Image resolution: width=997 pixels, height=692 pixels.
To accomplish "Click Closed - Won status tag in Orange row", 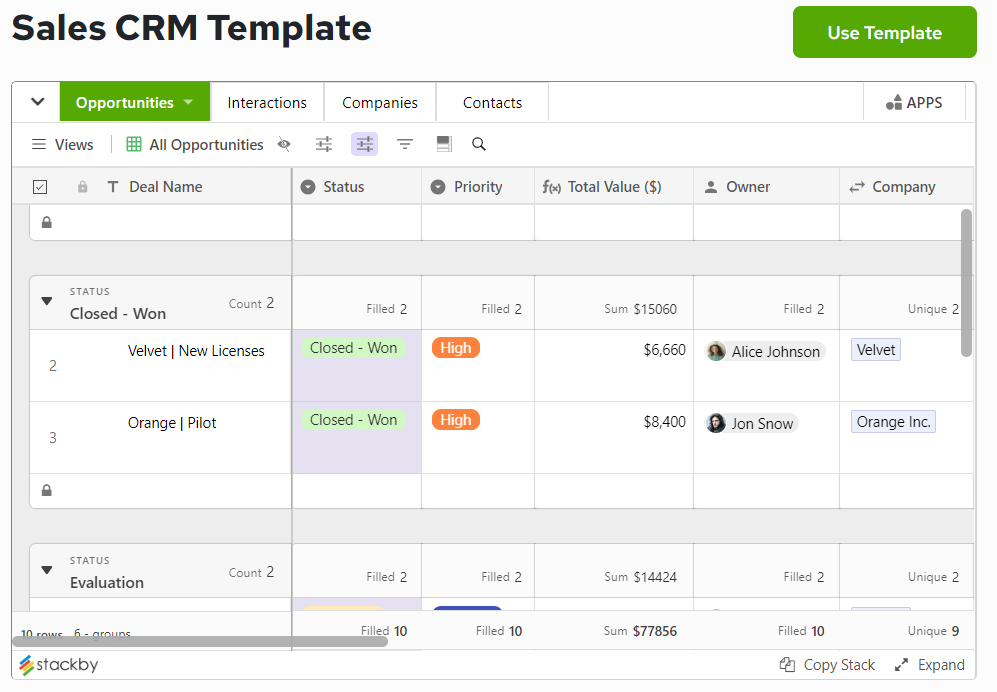I will coord(354,420).
